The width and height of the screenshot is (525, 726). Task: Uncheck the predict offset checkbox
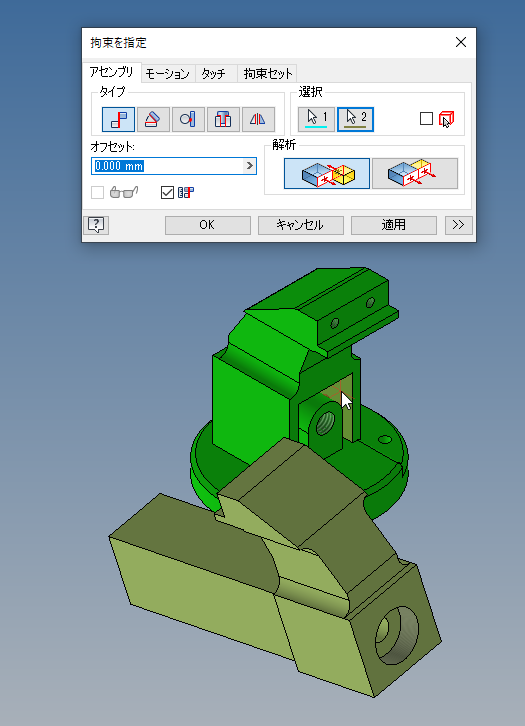pyautogui.click(x=167, y=193)
